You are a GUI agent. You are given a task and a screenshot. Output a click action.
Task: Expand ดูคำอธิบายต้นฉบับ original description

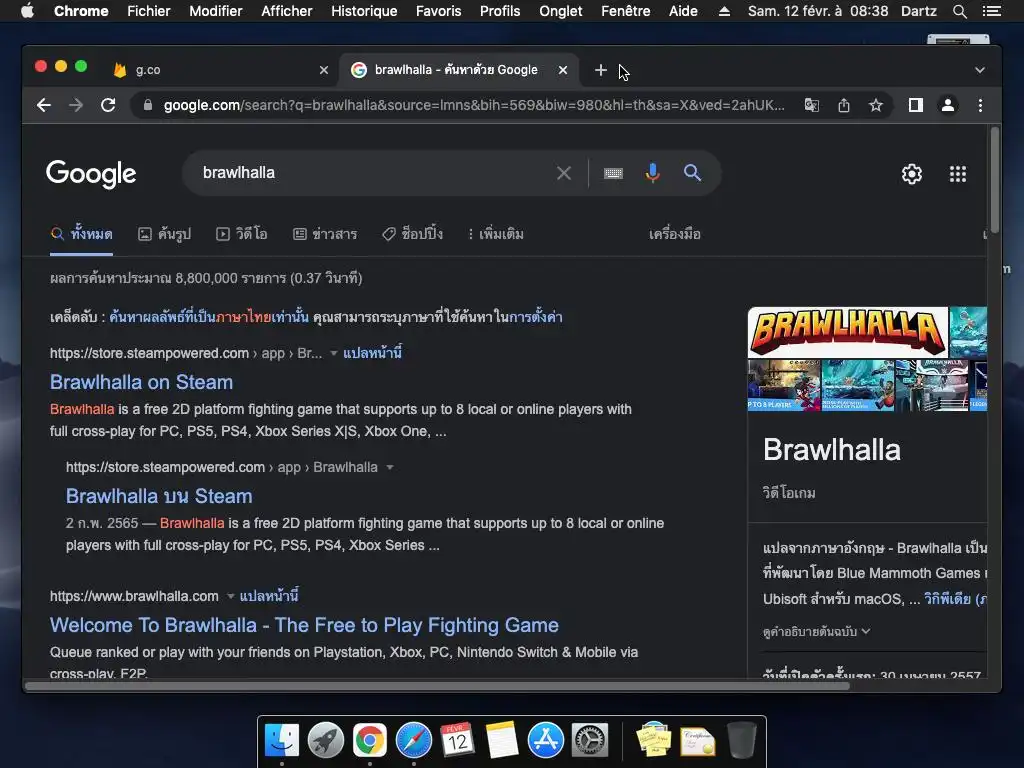click(x=816, y=632)
